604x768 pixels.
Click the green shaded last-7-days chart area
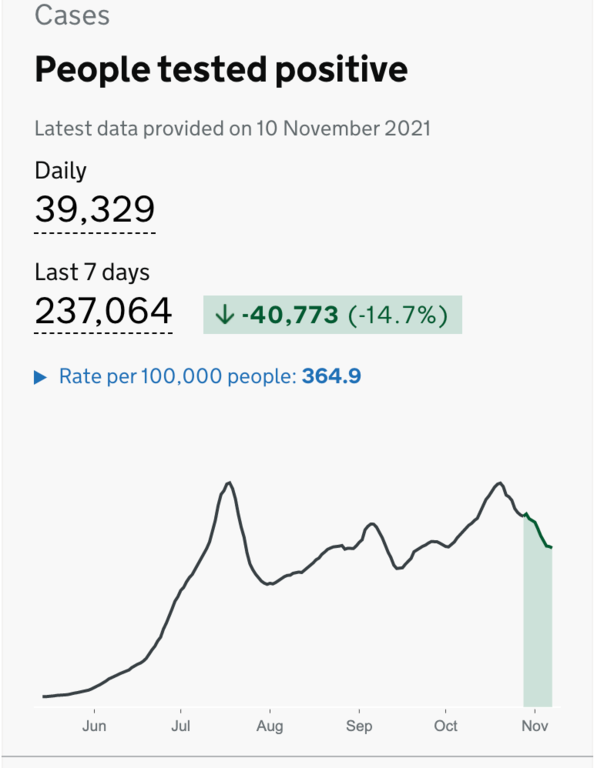538,630
